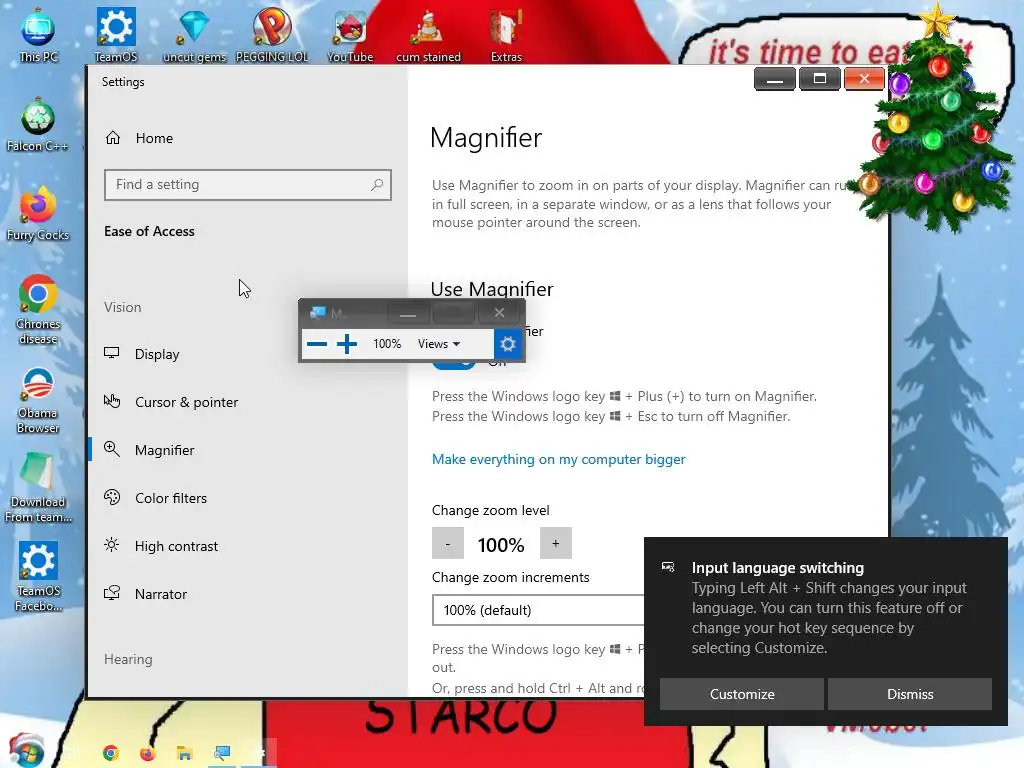This screenshot has height=768, width=1024.
Task: Open File Explorer from the taskbar
Action: (x=185, y=753)
